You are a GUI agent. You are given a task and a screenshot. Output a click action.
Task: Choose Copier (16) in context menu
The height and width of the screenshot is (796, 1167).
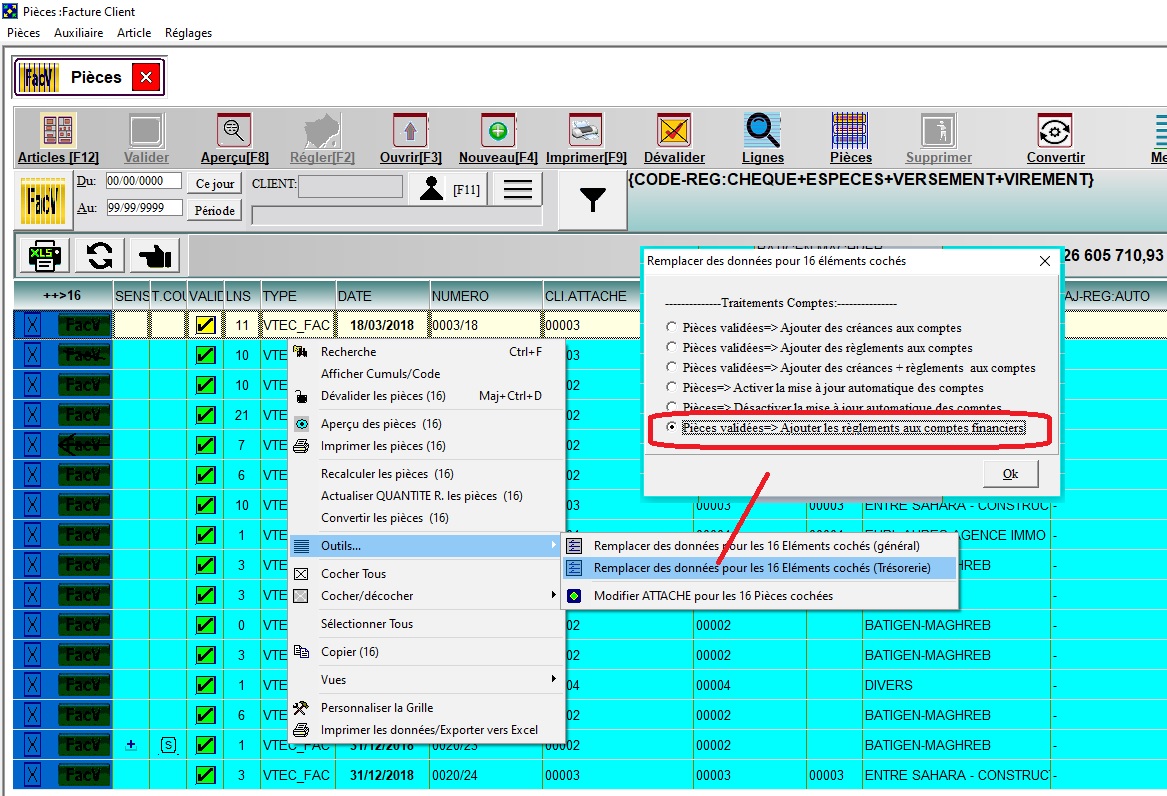pyautogui.click(x=426, y=652)
